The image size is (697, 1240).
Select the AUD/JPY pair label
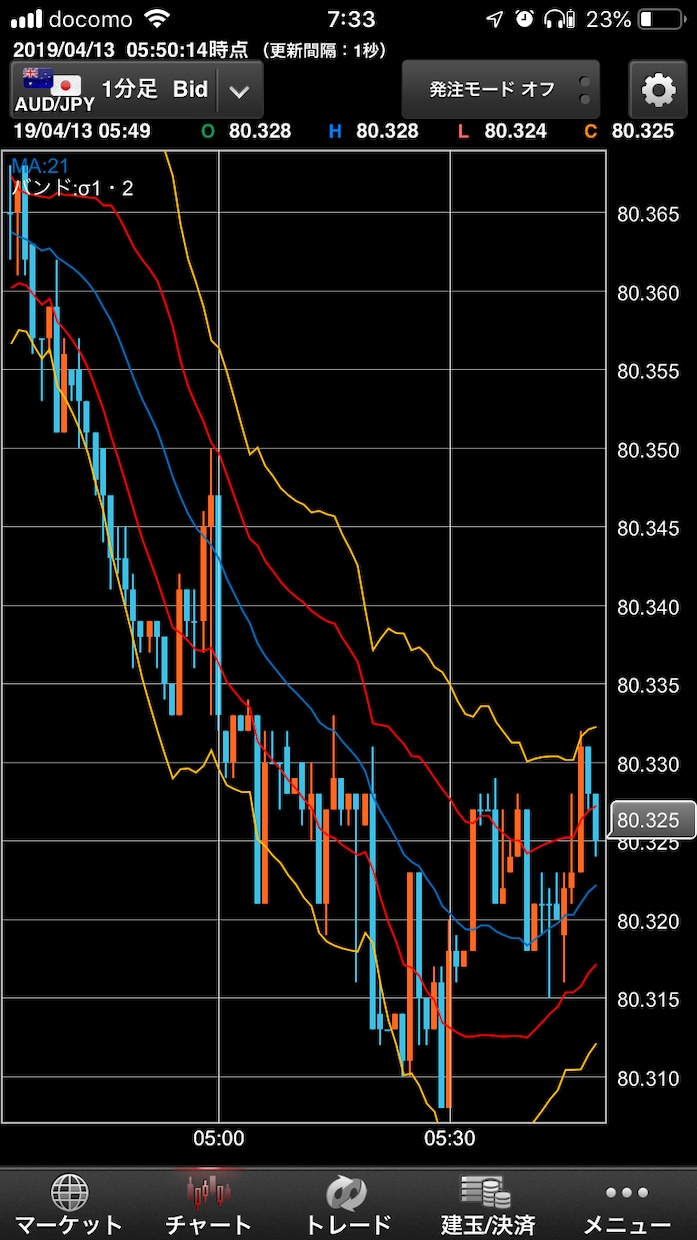[x=54, y=105]
